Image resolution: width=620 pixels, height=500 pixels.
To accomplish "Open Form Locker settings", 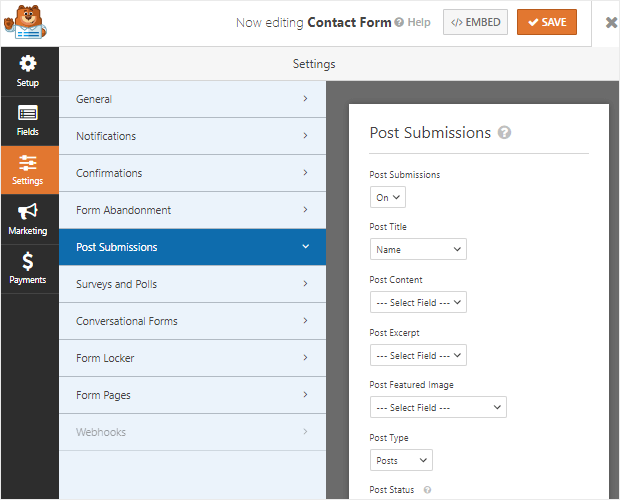I will (x=193, y=358).
